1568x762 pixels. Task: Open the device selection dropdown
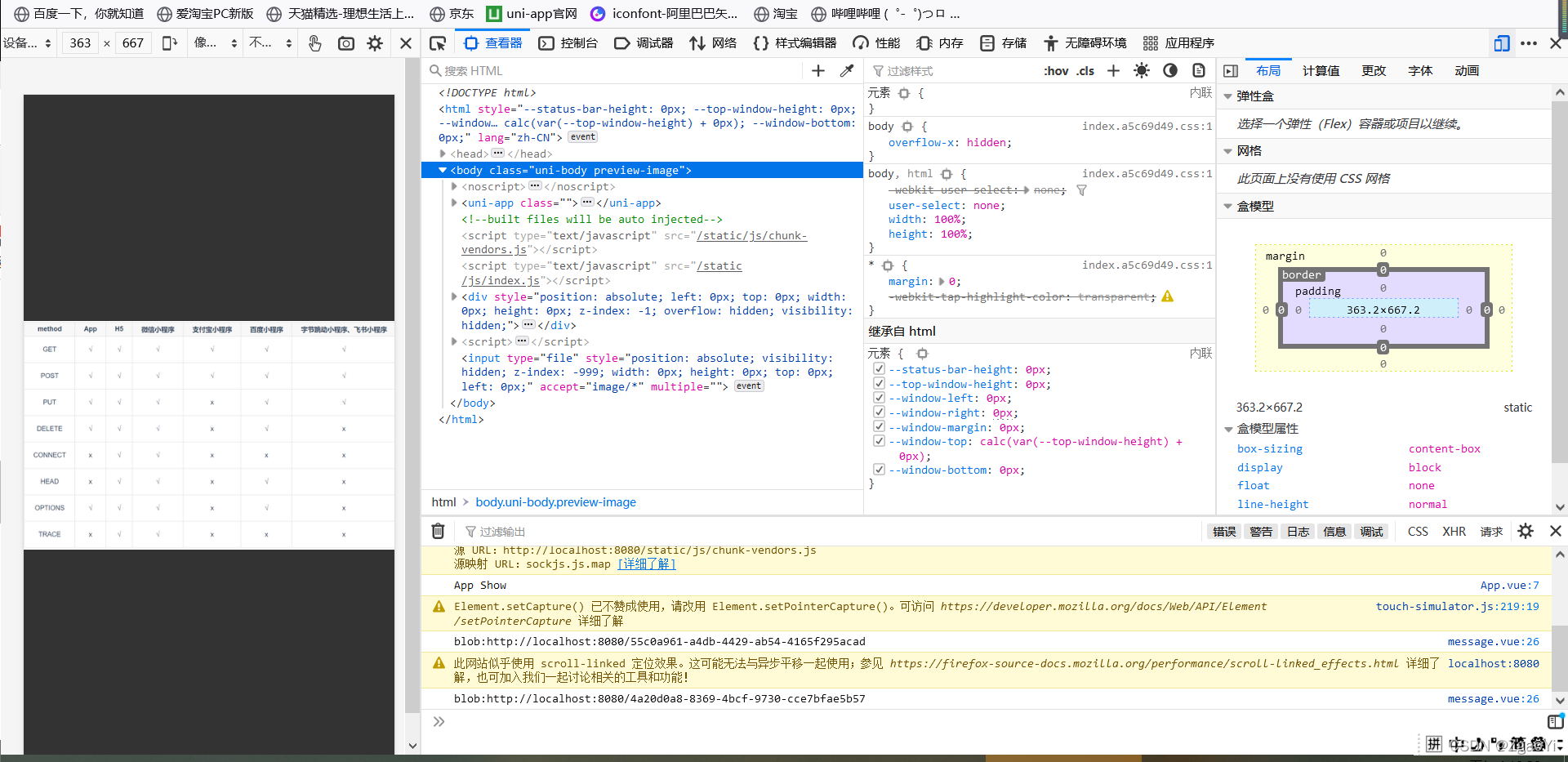28,43
